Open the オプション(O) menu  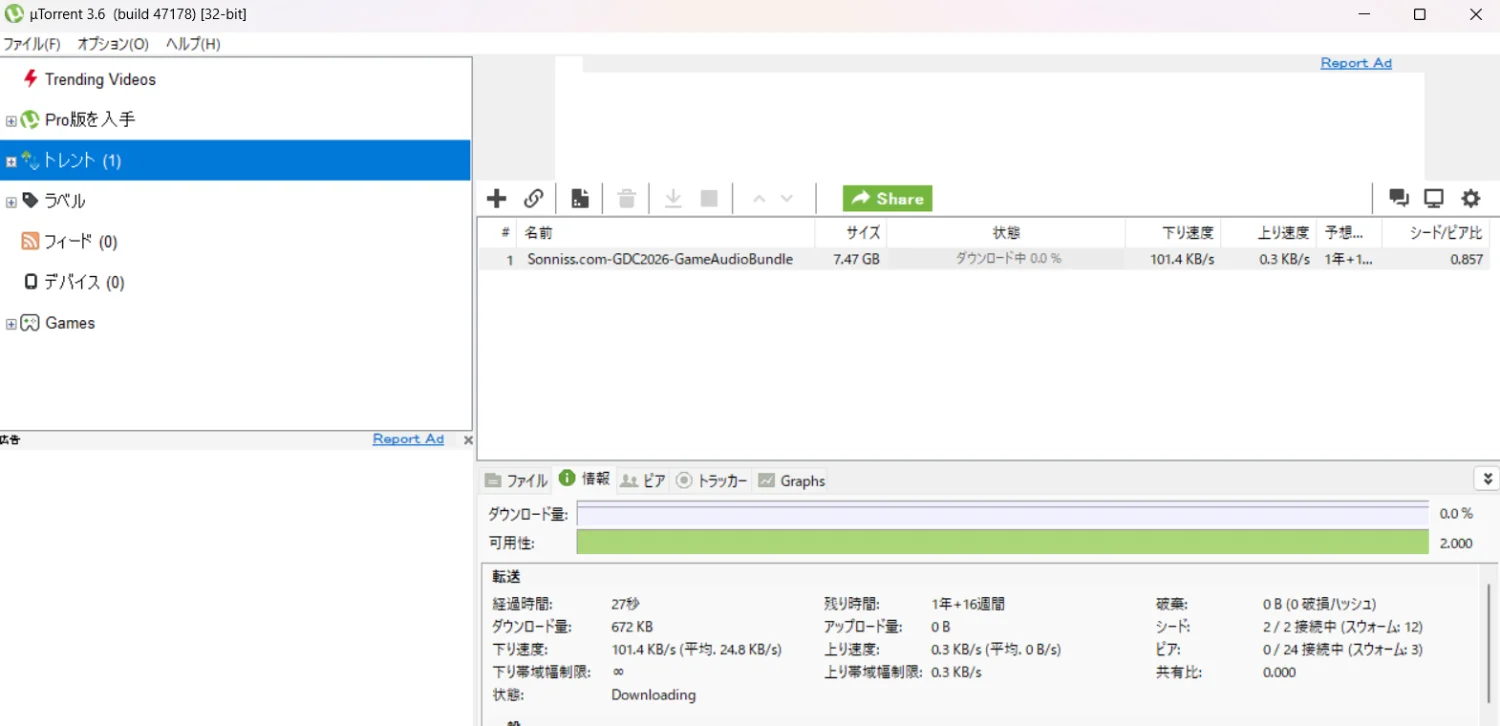coord(113,44)
